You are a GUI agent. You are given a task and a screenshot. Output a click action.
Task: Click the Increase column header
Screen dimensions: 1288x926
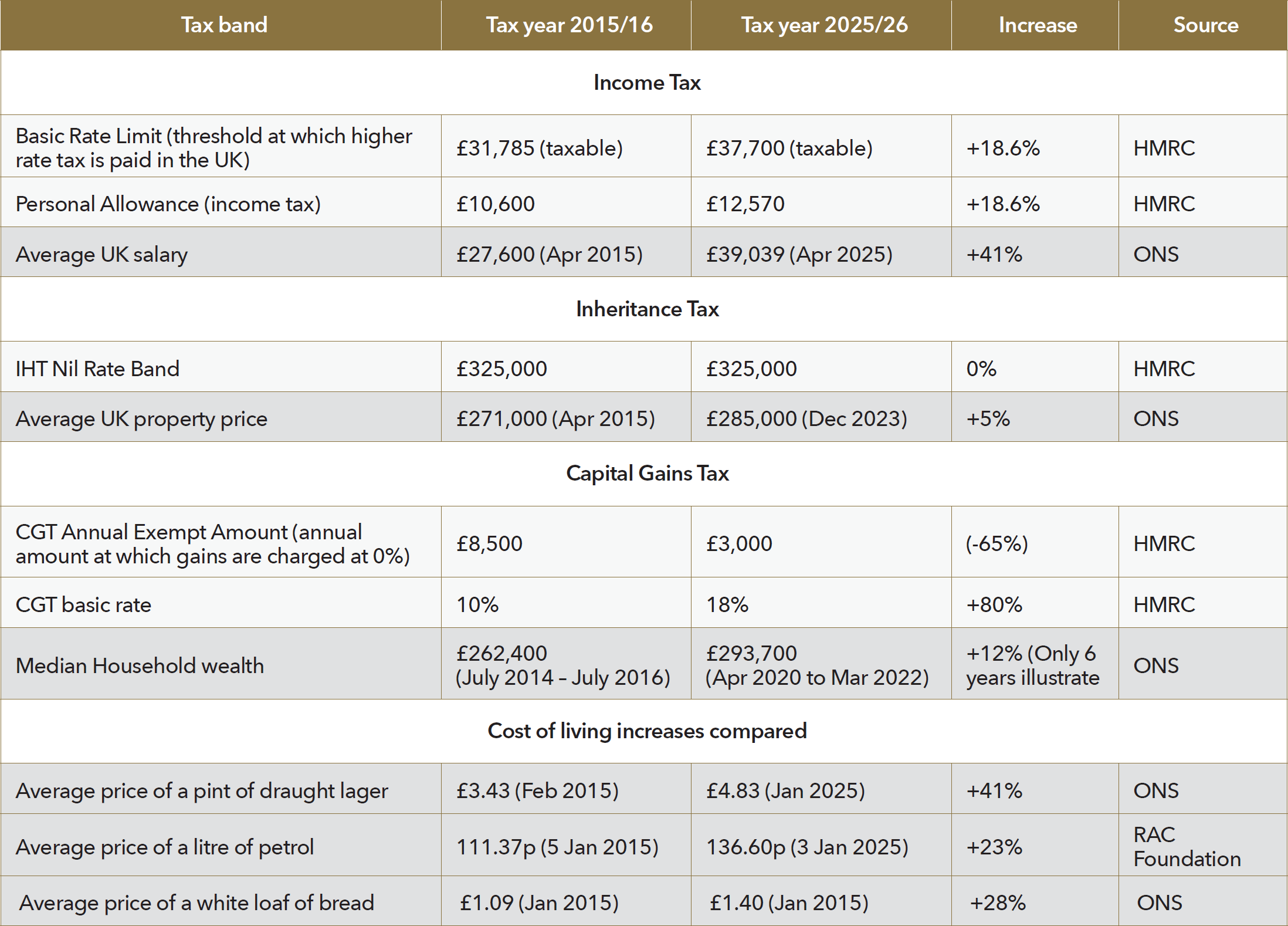(1038, 25)
